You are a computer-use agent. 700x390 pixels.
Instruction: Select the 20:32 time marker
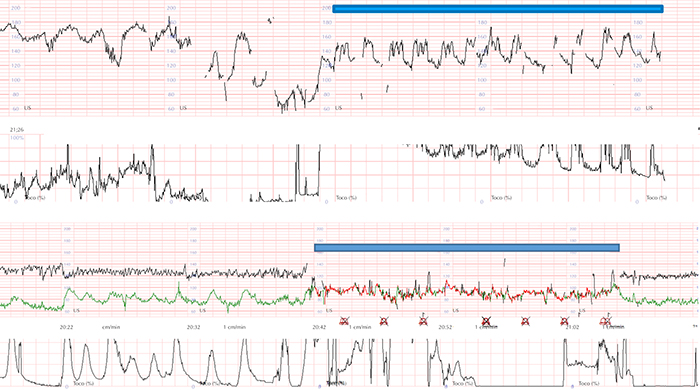[x=193, y=327]
